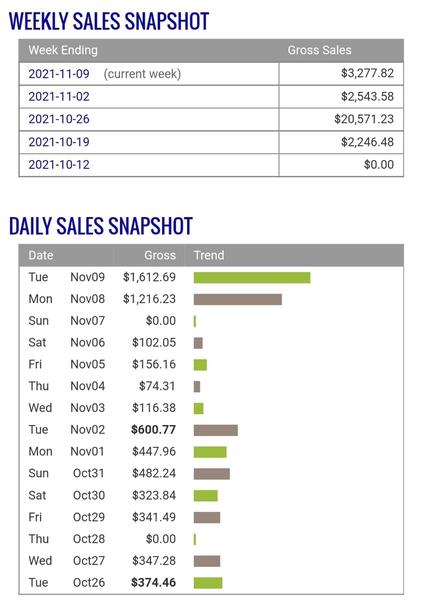Open the 2021-10-12 week ending link
Screen dimensions: 428x600
(59, 165)
